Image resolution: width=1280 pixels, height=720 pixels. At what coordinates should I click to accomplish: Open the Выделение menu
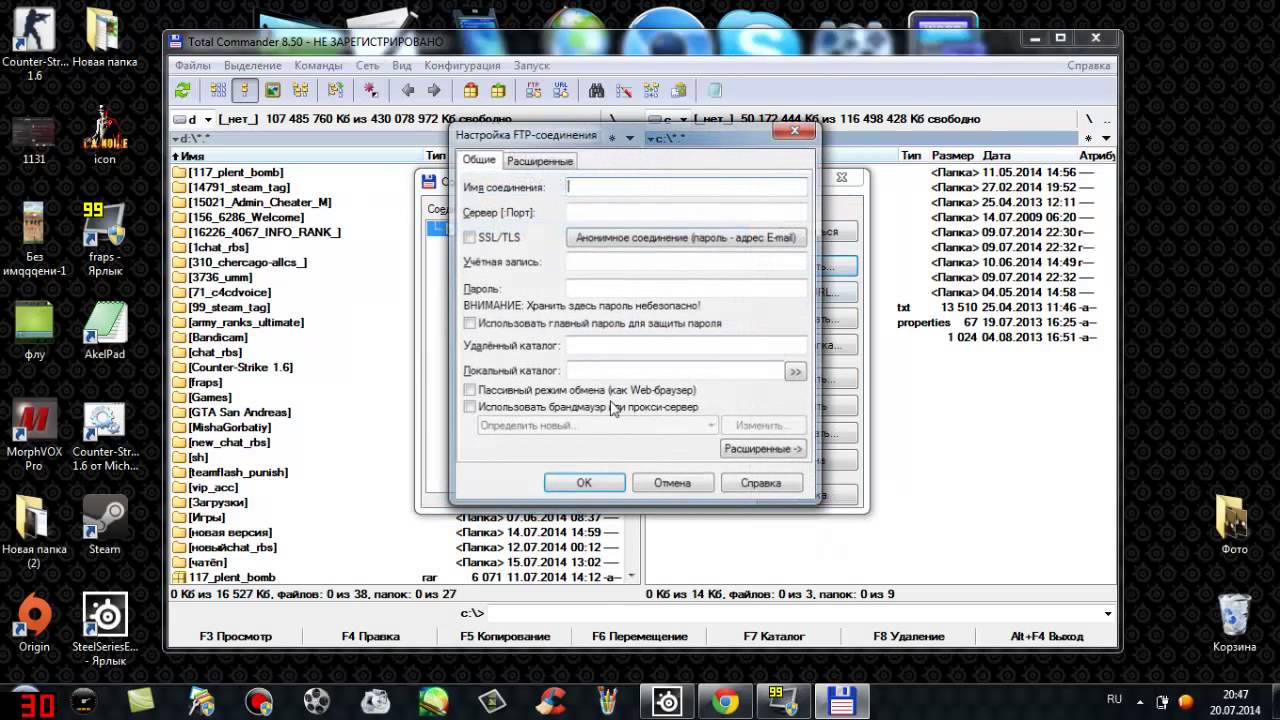pos(252,65)
